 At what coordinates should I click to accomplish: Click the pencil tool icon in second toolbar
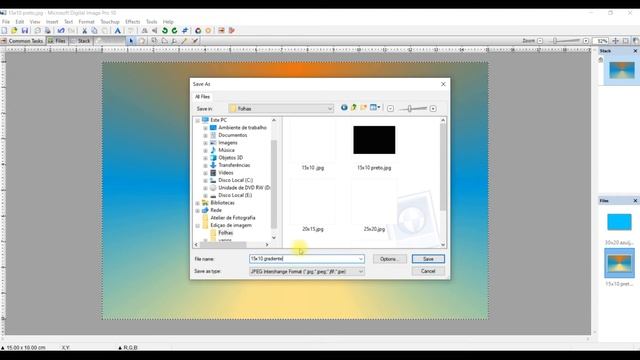pos(184,41)
